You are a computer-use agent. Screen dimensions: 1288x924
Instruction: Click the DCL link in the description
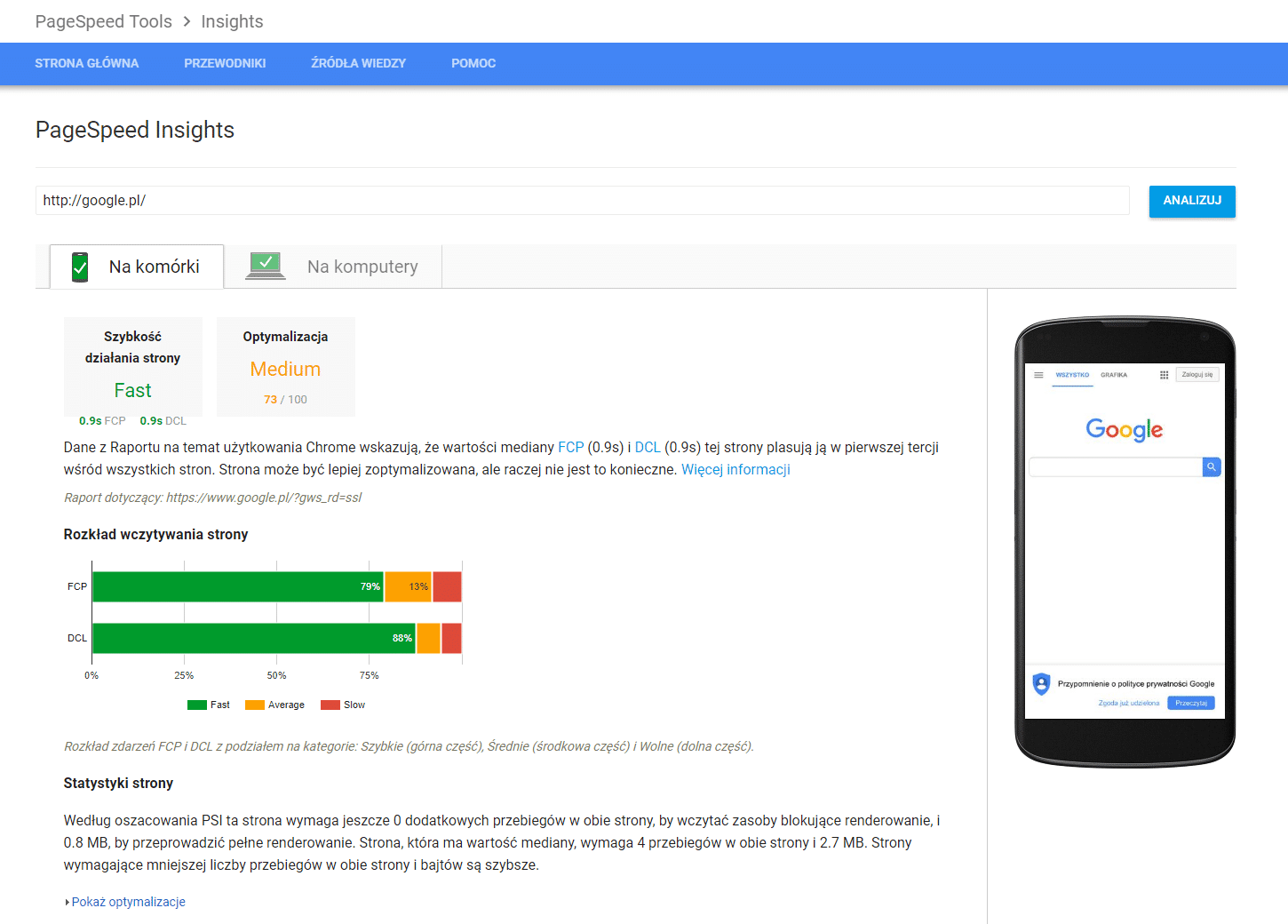click(648, 447)
